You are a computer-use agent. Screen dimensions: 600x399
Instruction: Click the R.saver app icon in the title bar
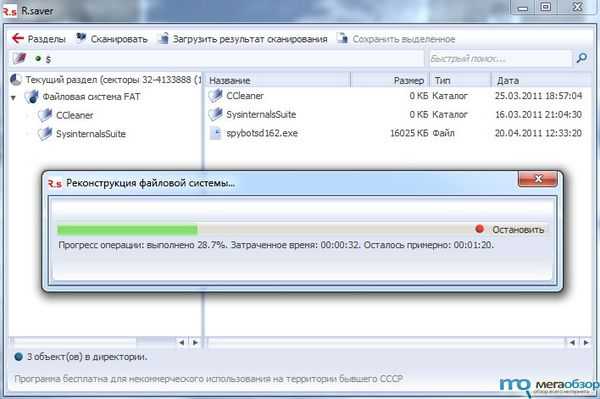[9, 11]
